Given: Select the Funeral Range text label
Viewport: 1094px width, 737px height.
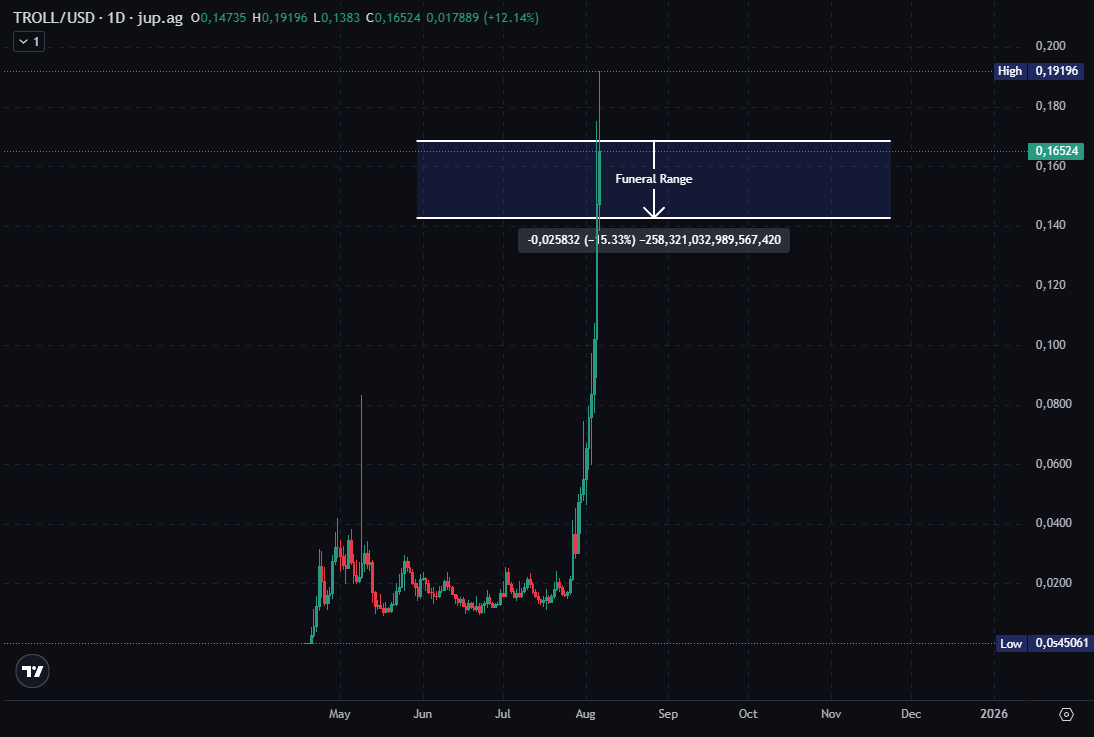Looking at the screenshot, I should pyautogui.click(x=654, y=179).
